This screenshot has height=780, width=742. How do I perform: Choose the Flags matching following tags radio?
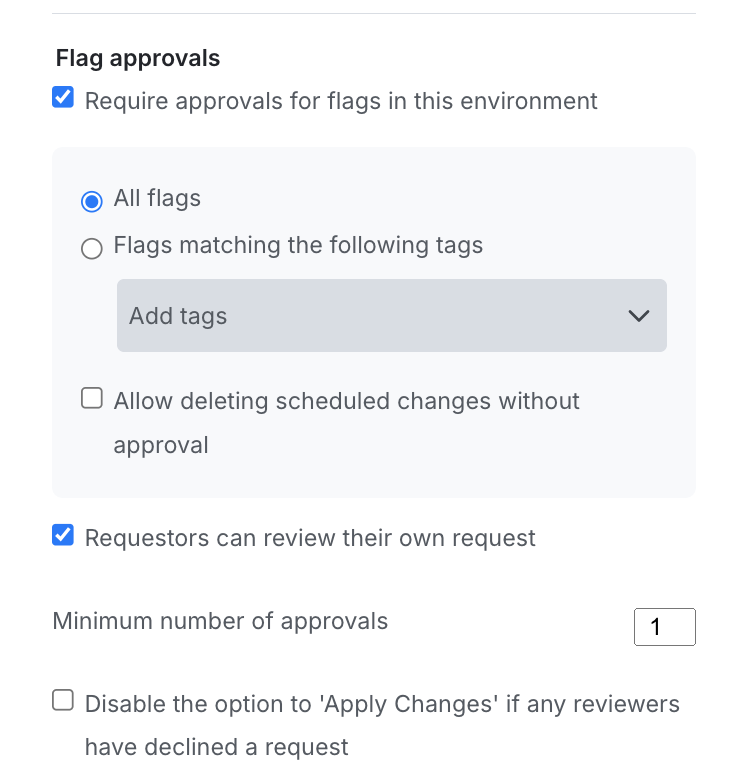point(92,249)
